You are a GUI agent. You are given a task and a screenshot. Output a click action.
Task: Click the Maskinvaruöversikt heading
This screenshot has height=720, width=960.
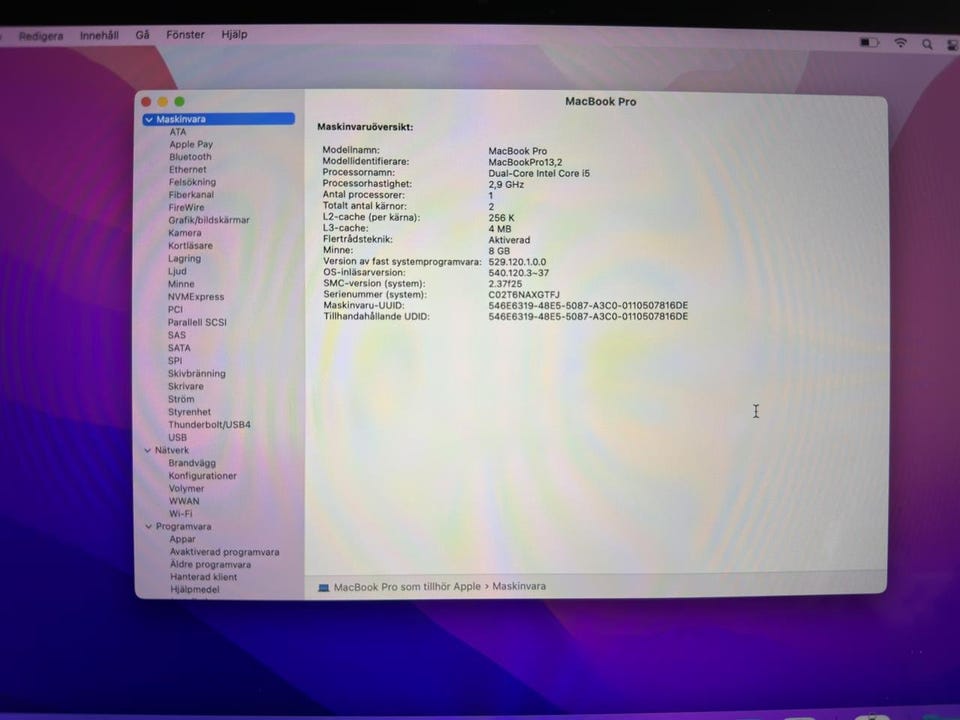click(x=366, y=127)
